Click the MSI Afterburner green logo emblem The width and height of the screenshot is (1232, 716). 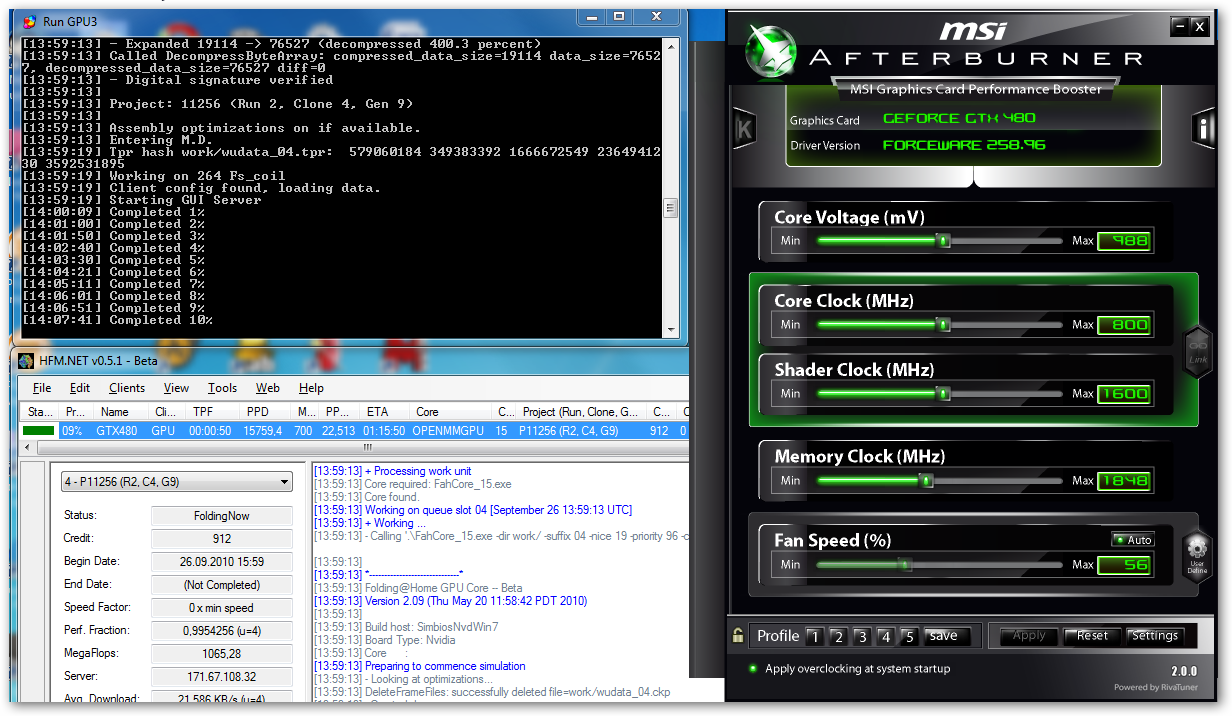pos(770,49)
